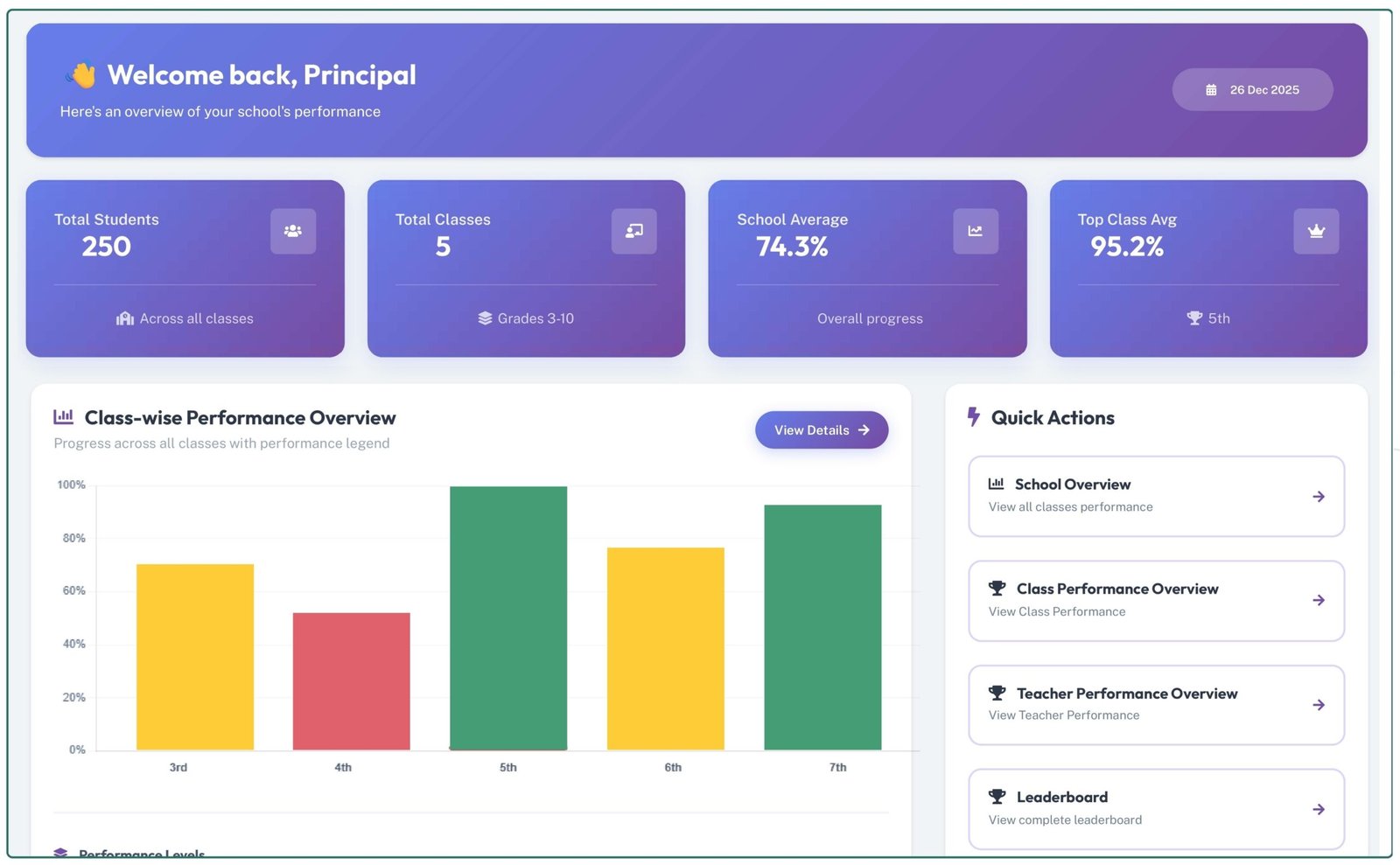This screenshot has height=865, width=1400.
Task: Open the 26 Dec 2025 date pill
Action: pos(1252,90)
